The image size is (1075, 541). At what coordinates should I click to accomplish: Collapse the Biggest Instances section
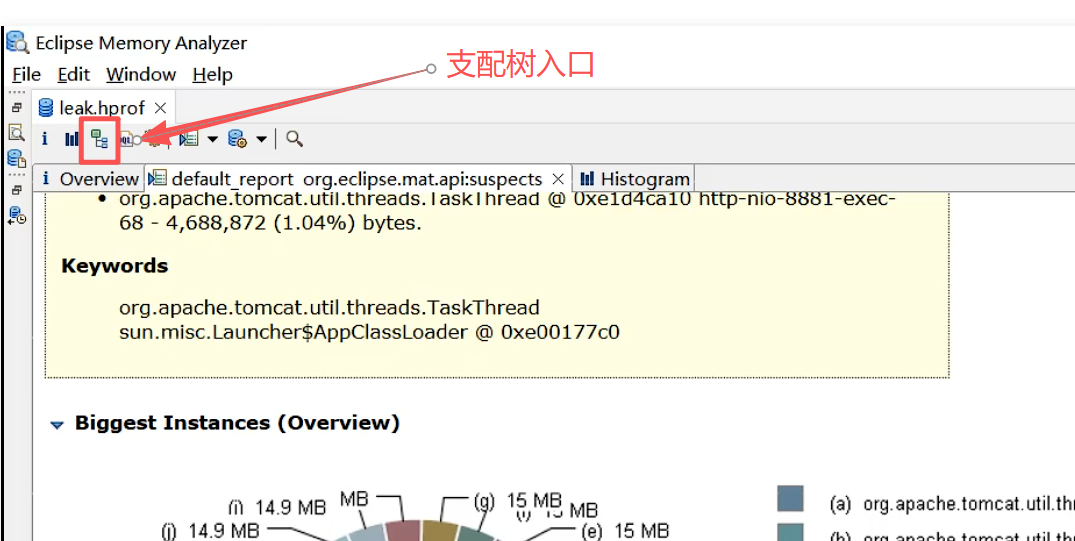coord(57,425)
